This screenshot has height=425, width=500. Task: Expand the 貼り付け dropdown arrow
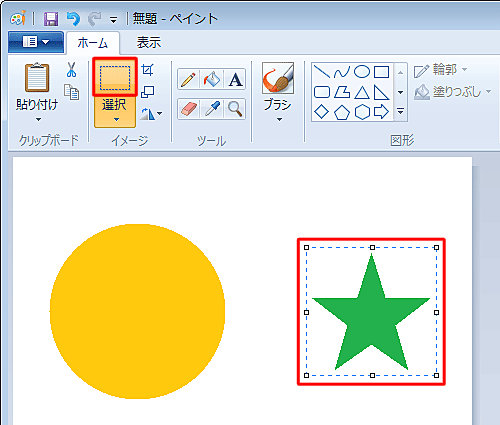38,119
